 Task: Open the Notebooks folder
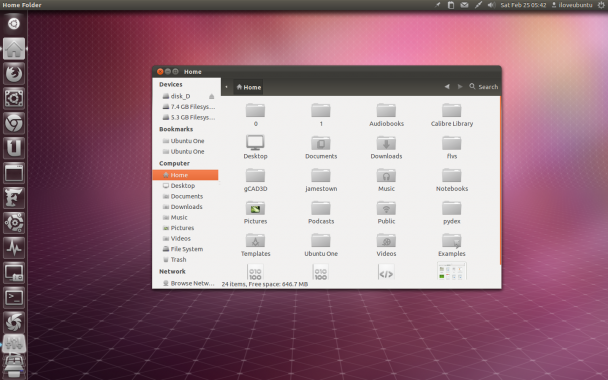[452, 180]
